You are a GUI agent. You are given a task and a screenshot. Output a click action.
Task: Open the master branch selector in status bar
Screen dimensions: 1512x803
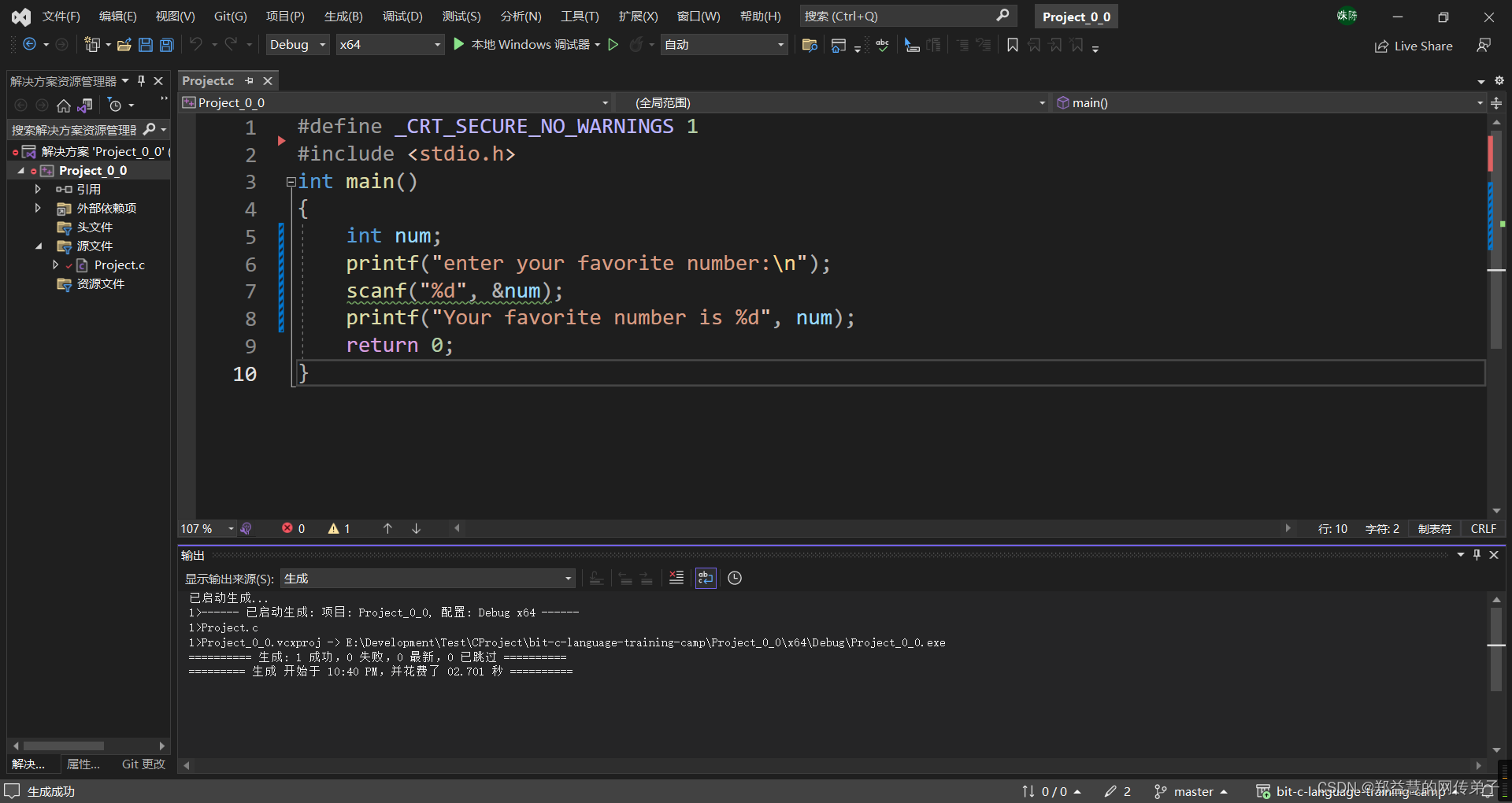coord(1191,790)
